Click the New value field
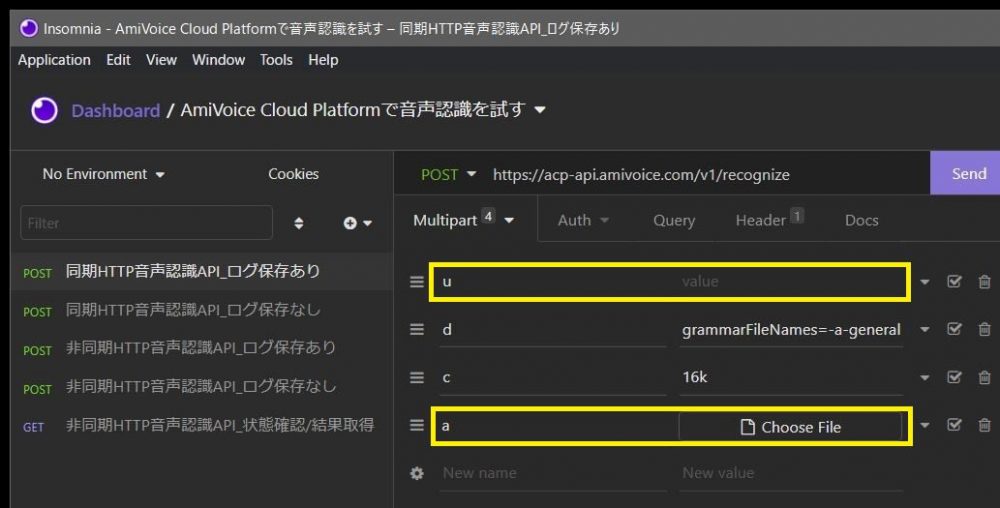 click(x=791, y=474)
